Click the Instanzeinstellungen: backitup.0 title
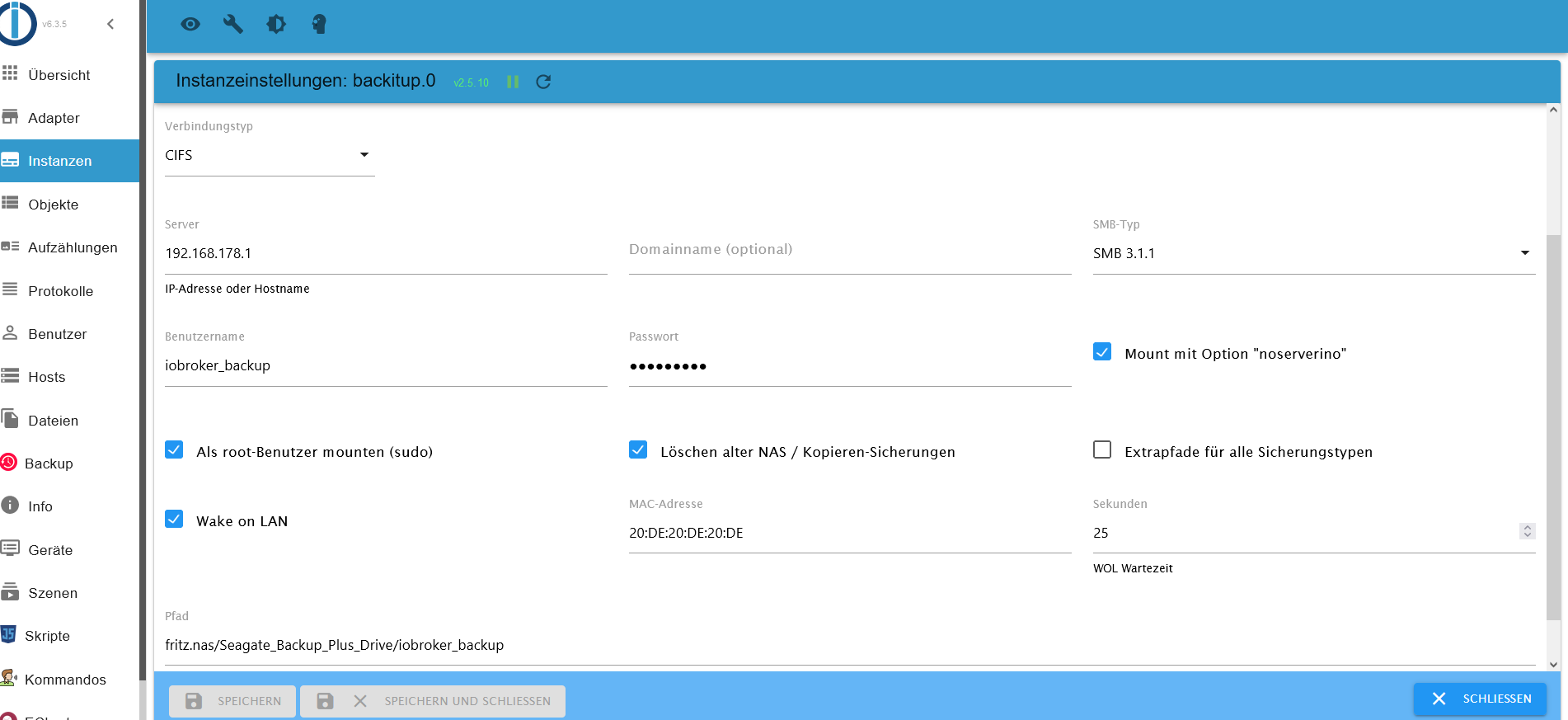This screenshot has width=1568, height=720. coord(306,81)
